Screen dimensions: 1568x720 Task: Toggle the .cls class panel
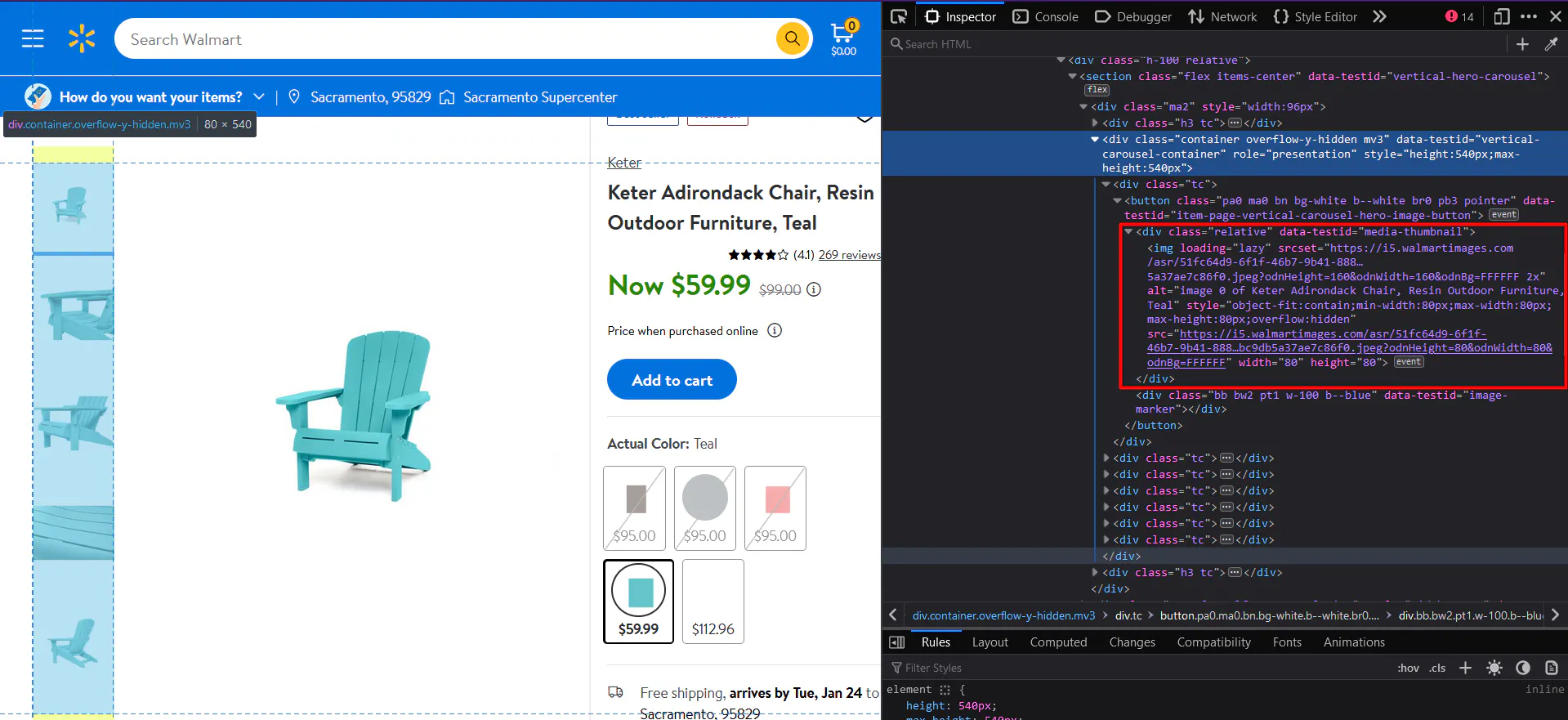pyautogui.click(x=1438, y=668)
